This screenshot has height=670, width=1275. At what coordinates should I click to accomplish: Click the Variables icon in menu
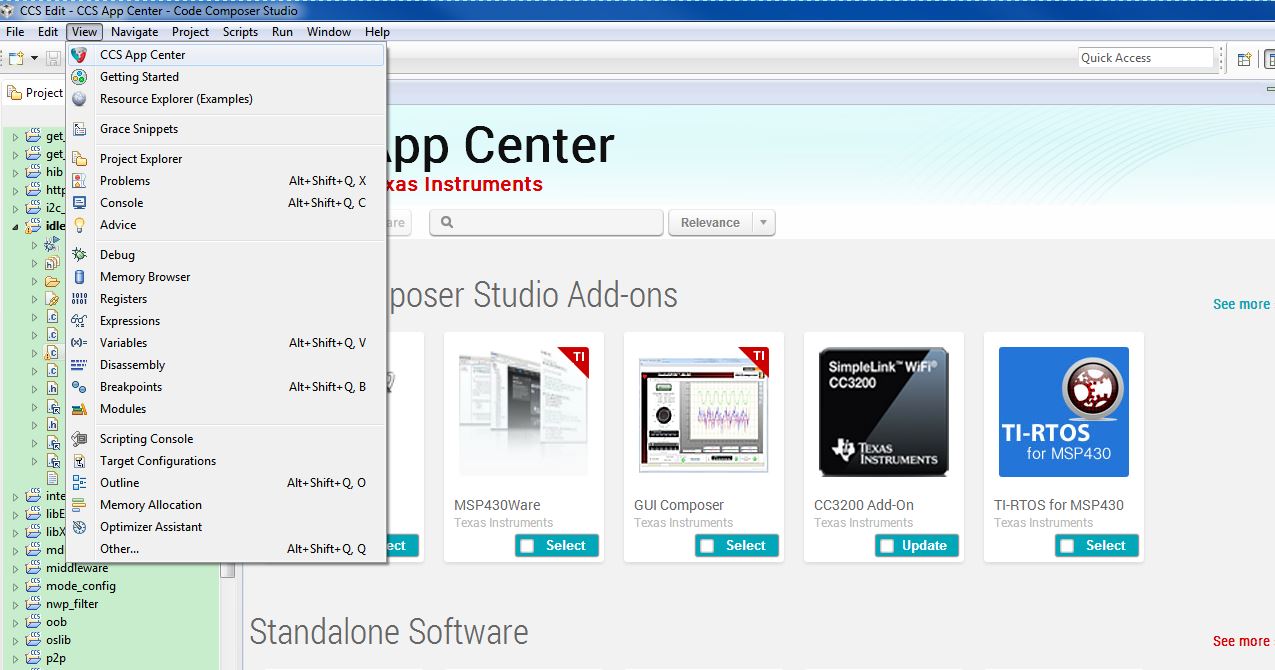point(79,343)
